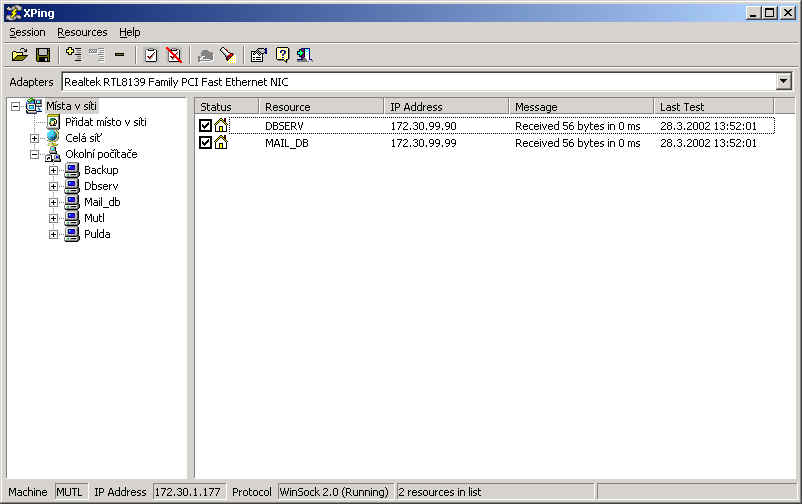The height and width of the screenshot is (504, 802).
Task: Sort by the Status column header
Action: pos(227,106)
